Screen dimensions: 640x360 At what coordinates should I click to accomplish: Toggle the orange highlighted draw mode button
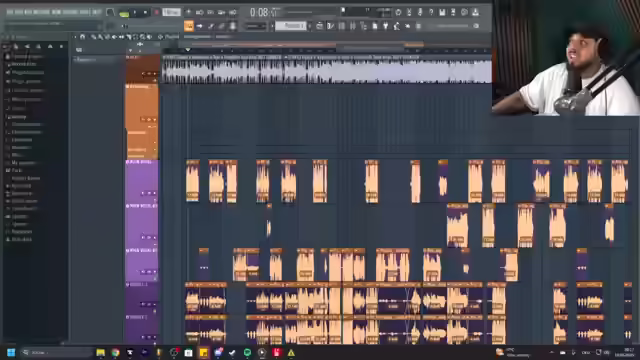189,26
